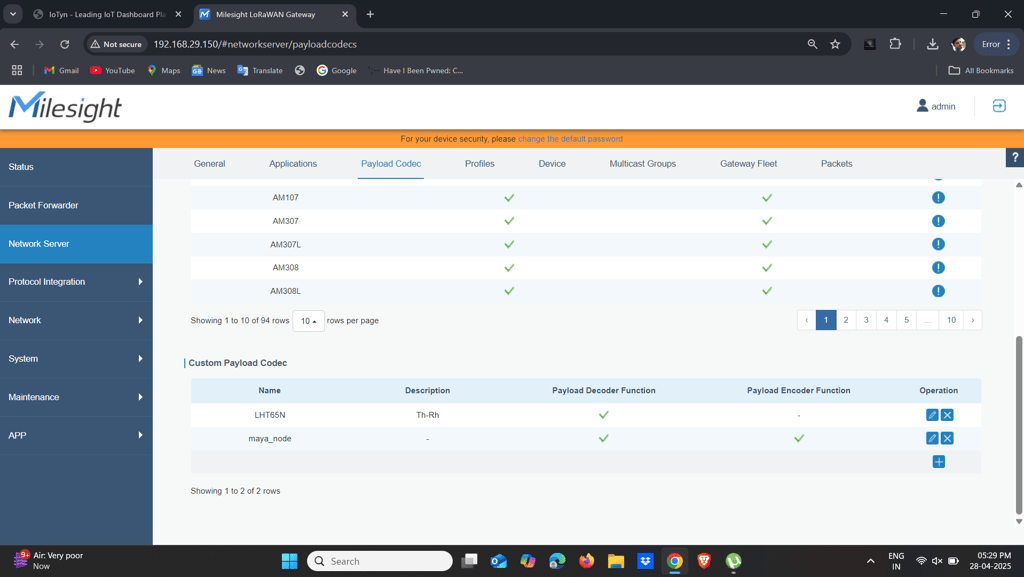Switch to the Gateway Fleet tab

tap(748, 164)
